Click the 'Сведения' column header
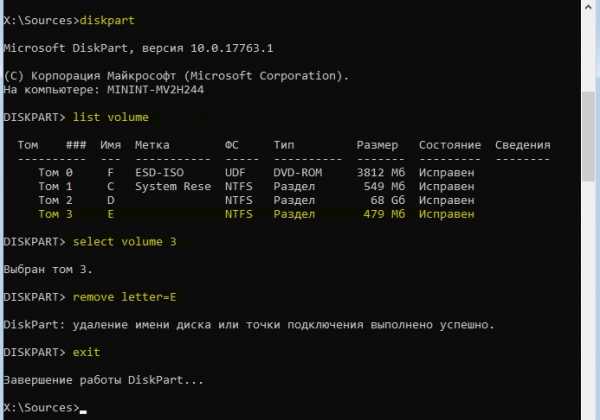 (x=523, y=145)
